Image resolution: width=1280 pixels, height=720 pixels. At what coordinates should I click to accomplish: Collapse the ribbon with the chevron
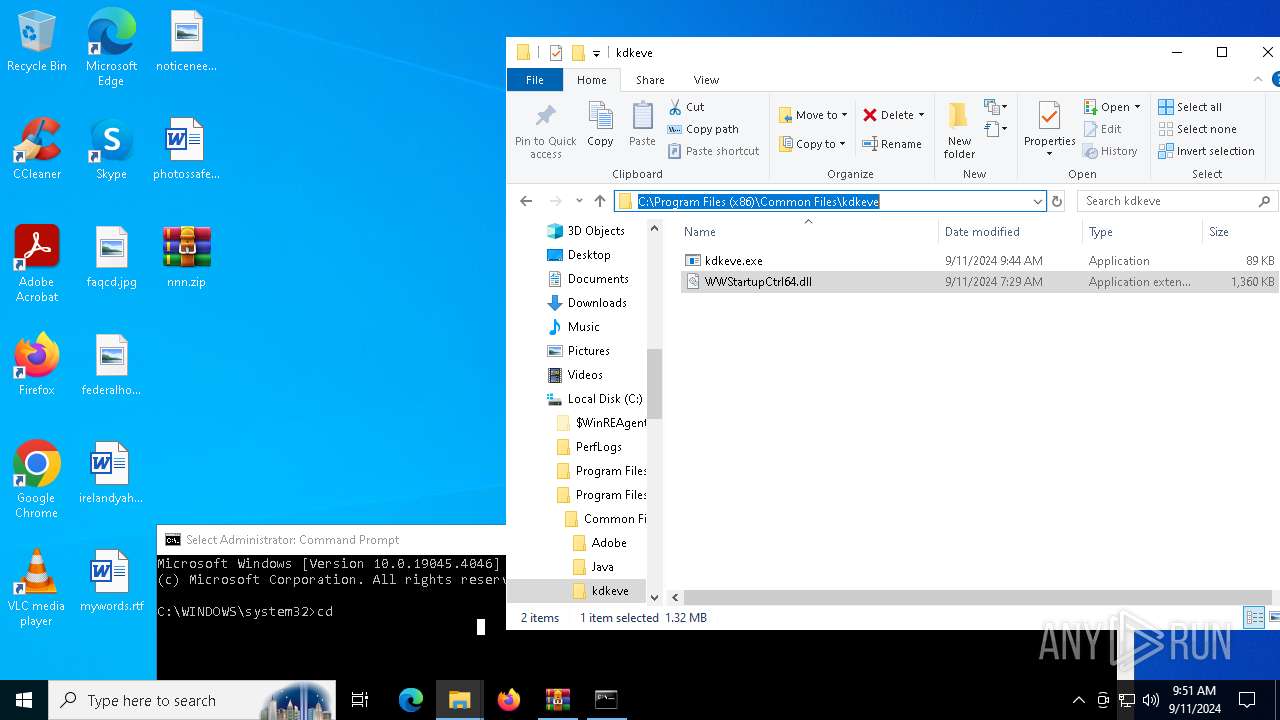1258,80
